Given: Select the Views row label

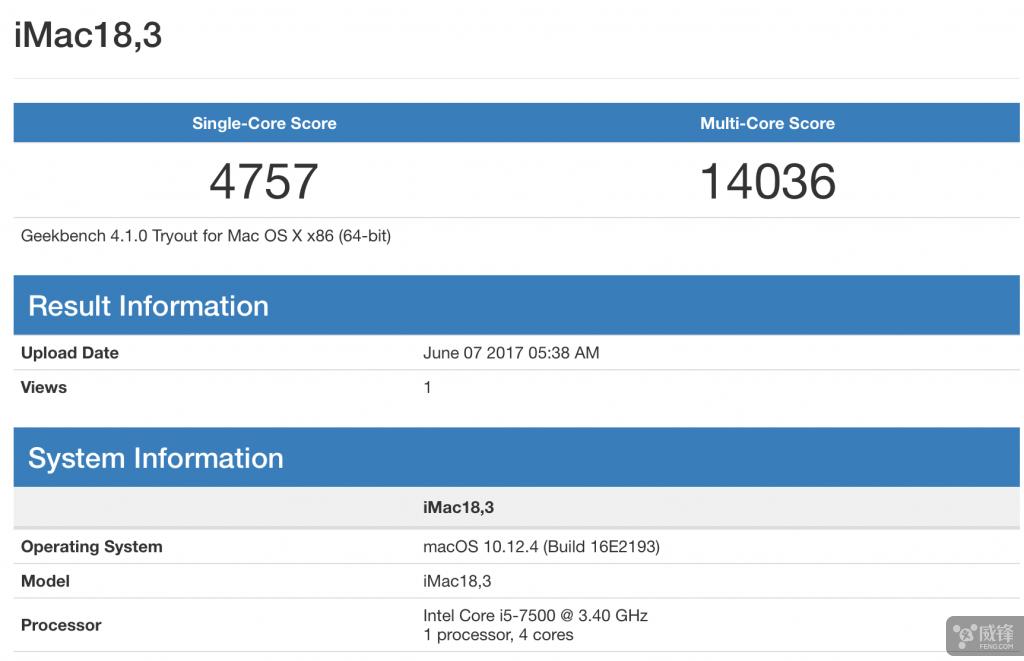Looking at the screenshot, I should tap(44, 387).
